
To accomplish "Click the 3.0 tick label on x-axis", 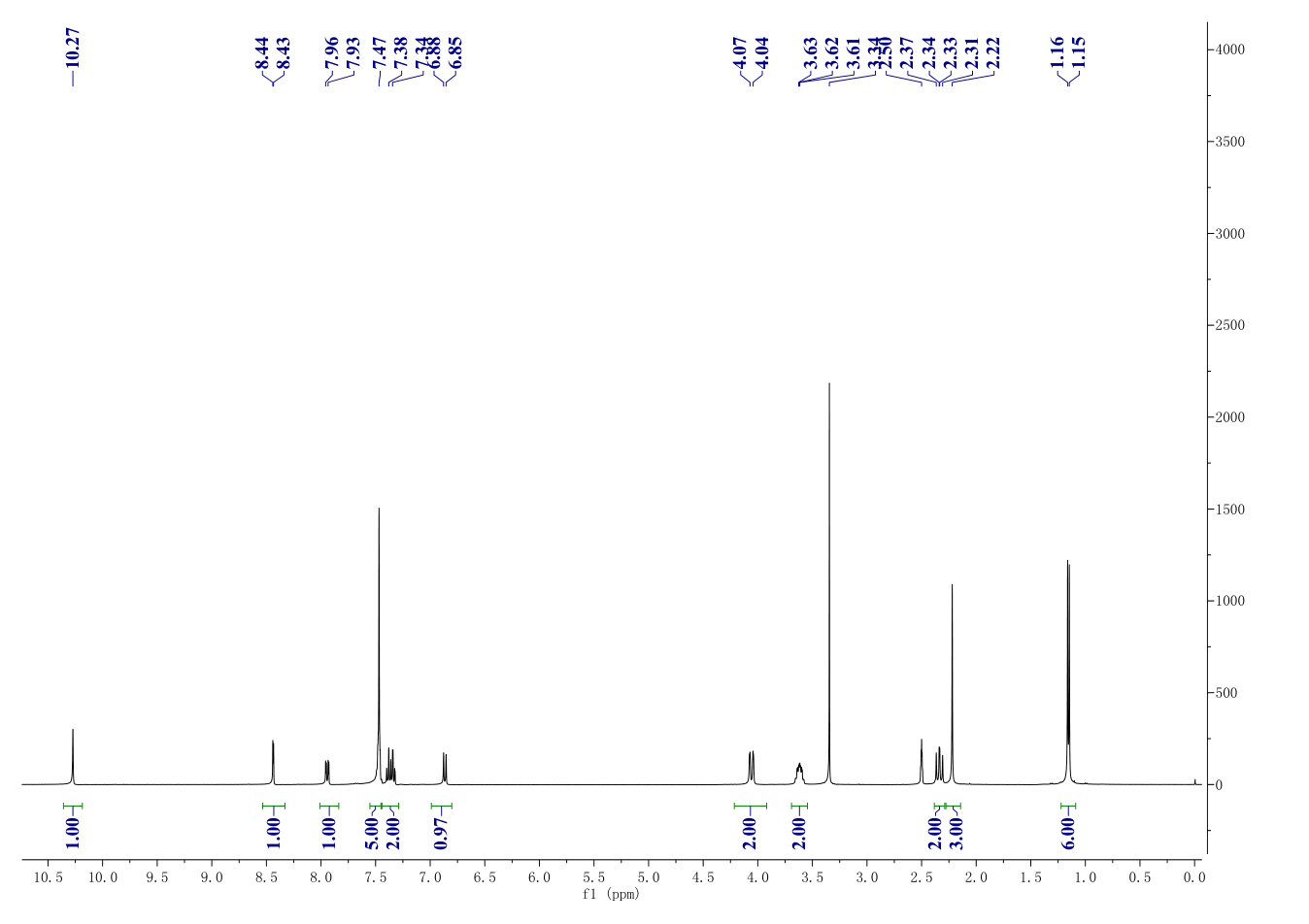I will point(867,877).
